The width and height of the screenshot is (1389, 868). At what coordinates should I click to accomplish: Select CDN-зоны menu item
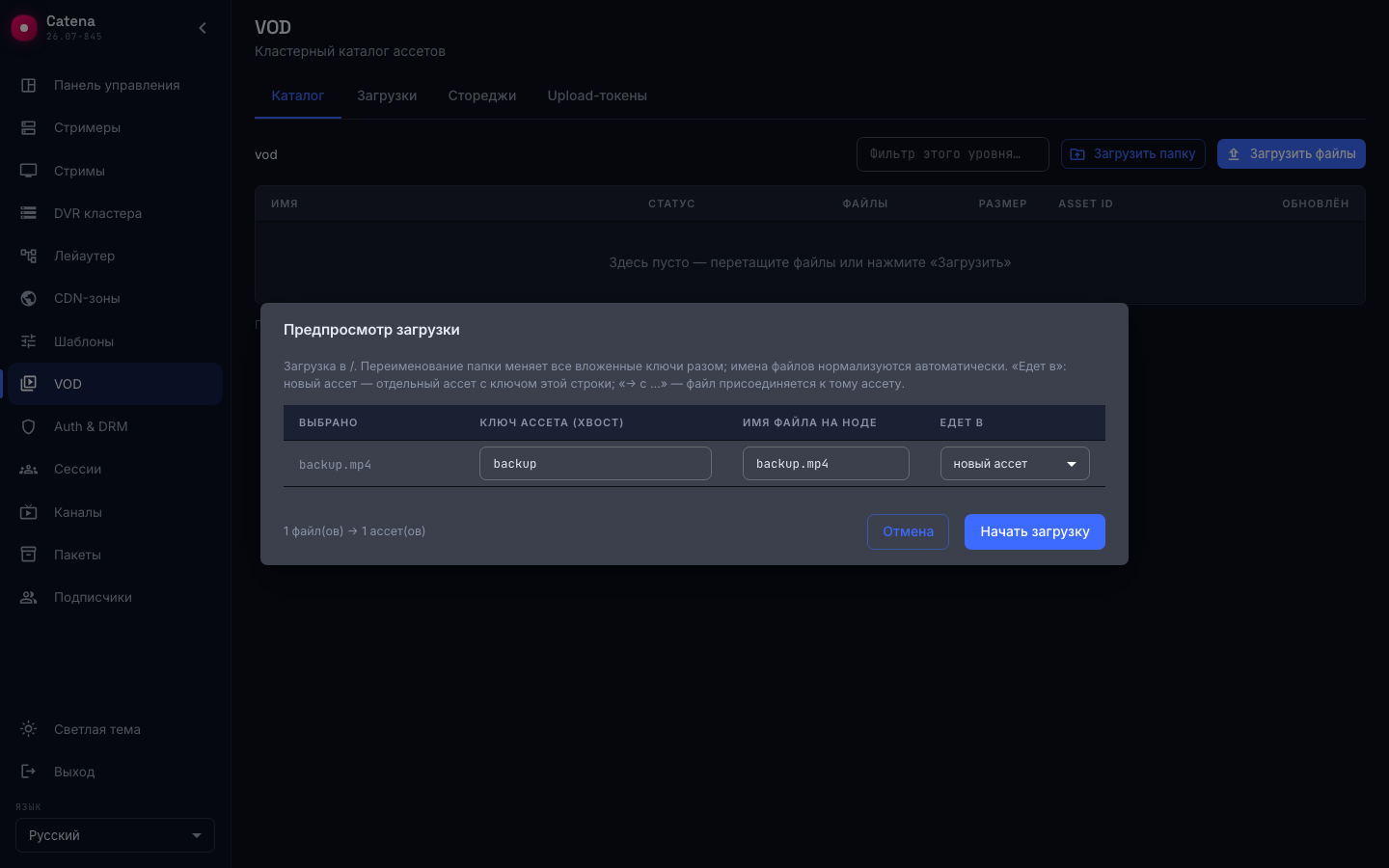click(x=116, y=298)
